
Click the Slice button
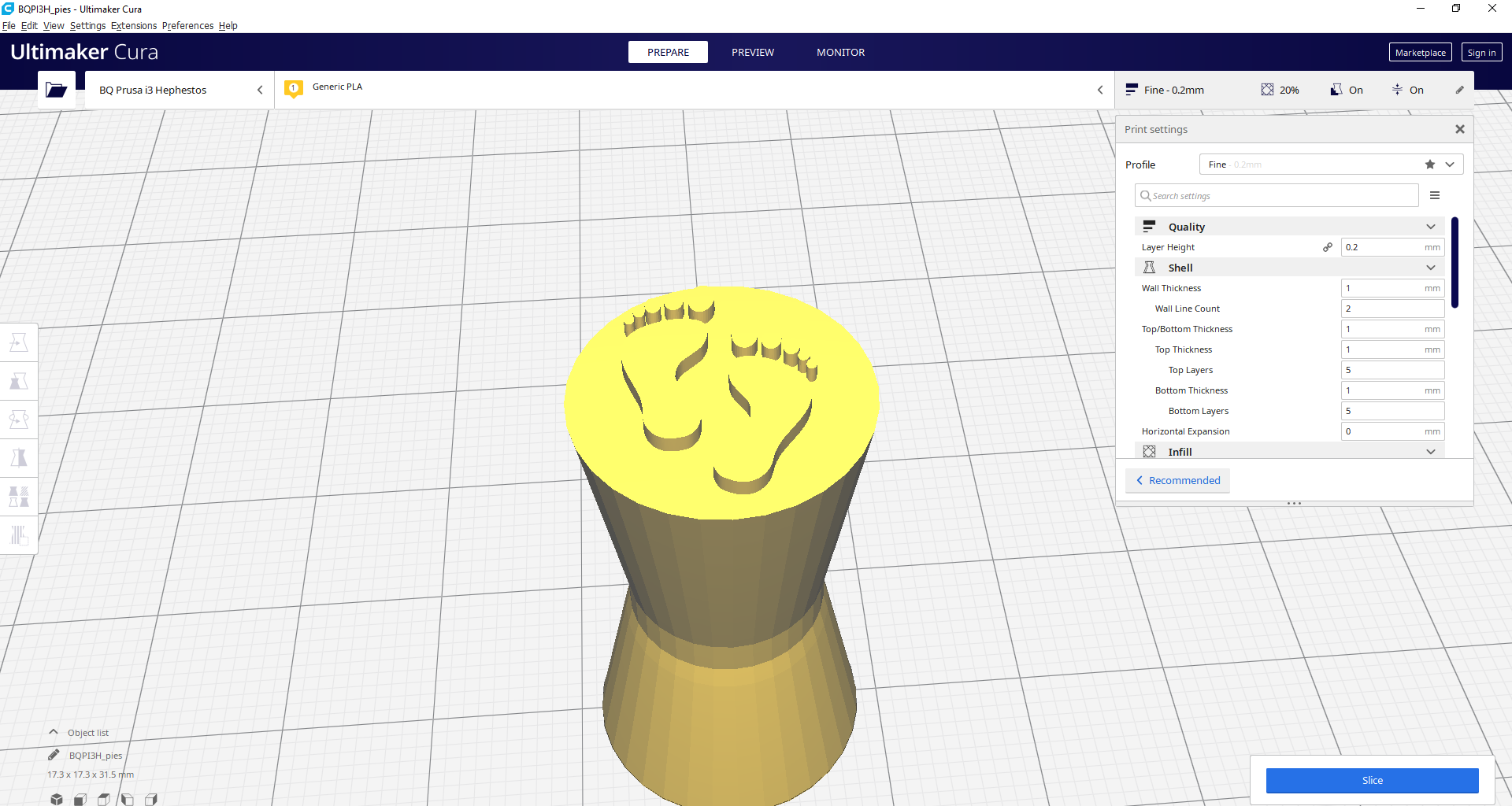click(1372, 780)
